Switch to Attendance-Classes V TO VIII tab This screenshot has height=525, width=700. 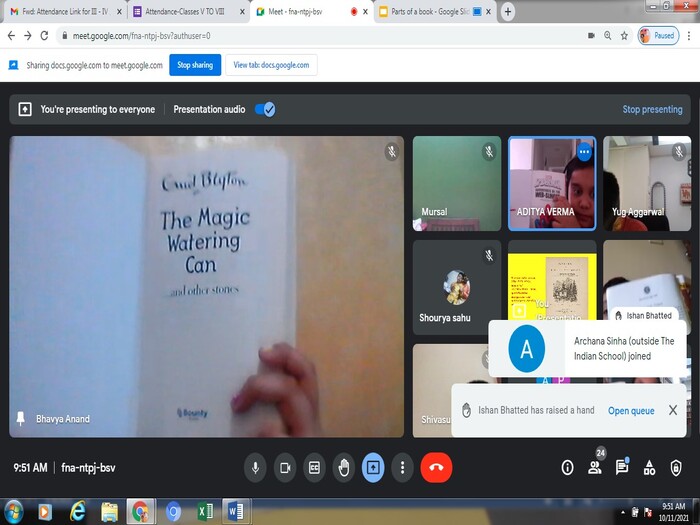[188, 12]
